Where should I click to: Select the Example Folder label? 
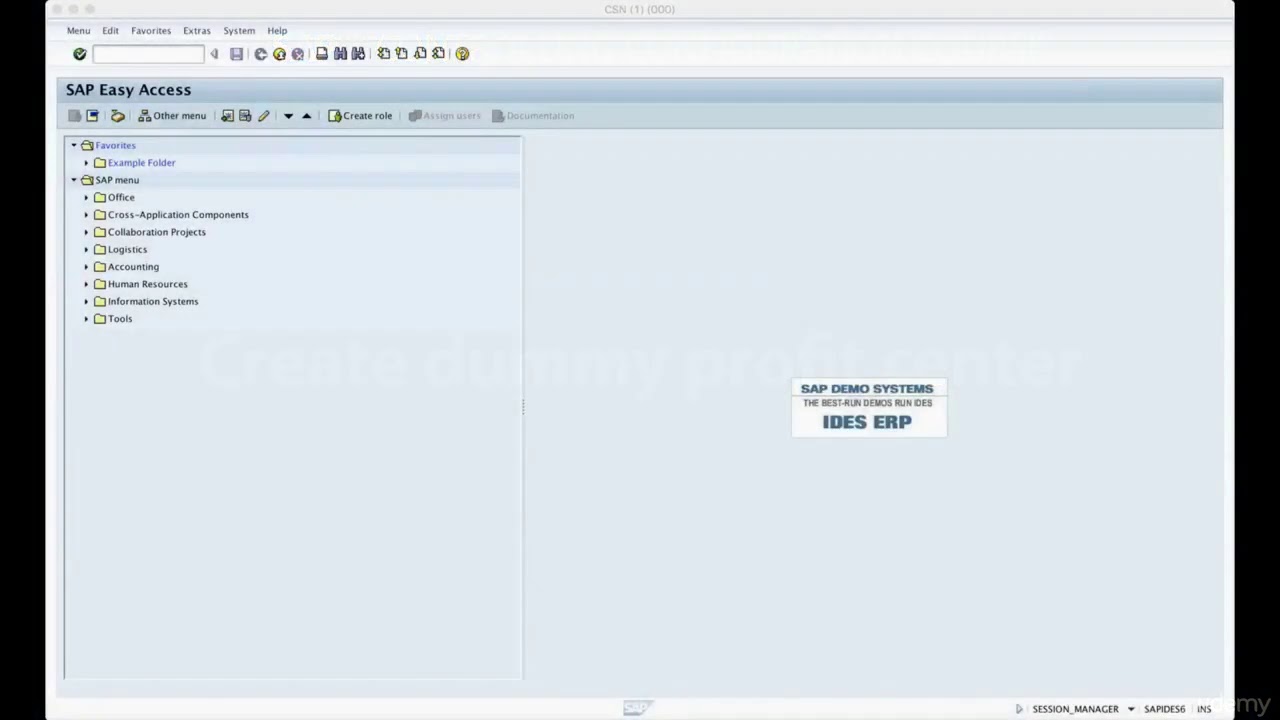(x=141, y=163)
